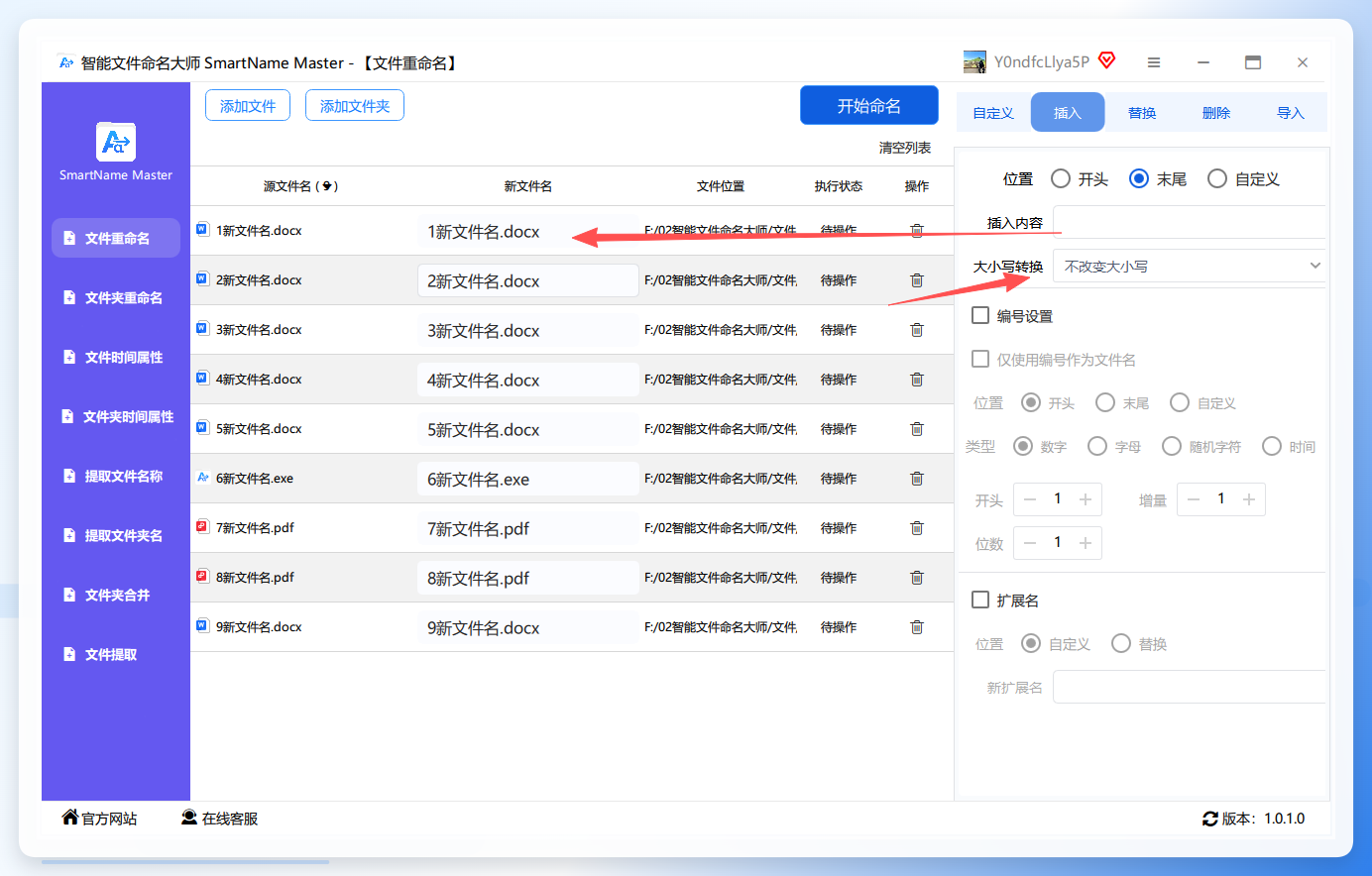Open 在线客服 support link

pyautogui.click(x=219, y=819)
